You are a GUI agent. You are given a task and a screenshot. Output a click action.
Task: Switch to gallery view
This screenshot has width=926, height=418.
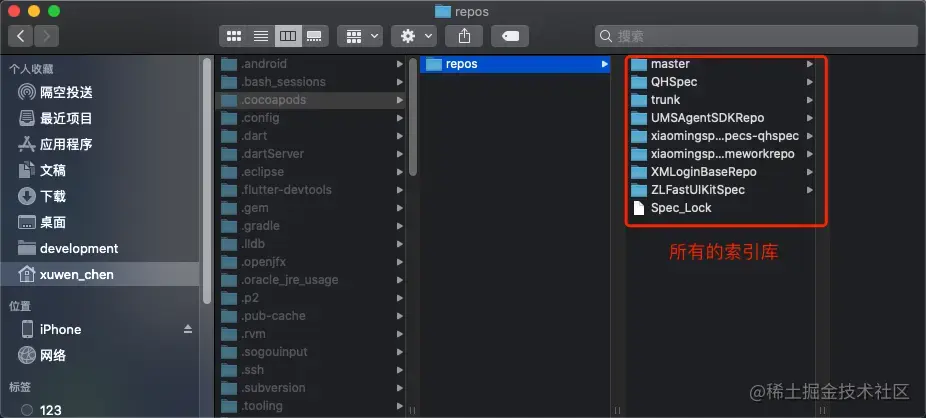(x=315, y=36)
